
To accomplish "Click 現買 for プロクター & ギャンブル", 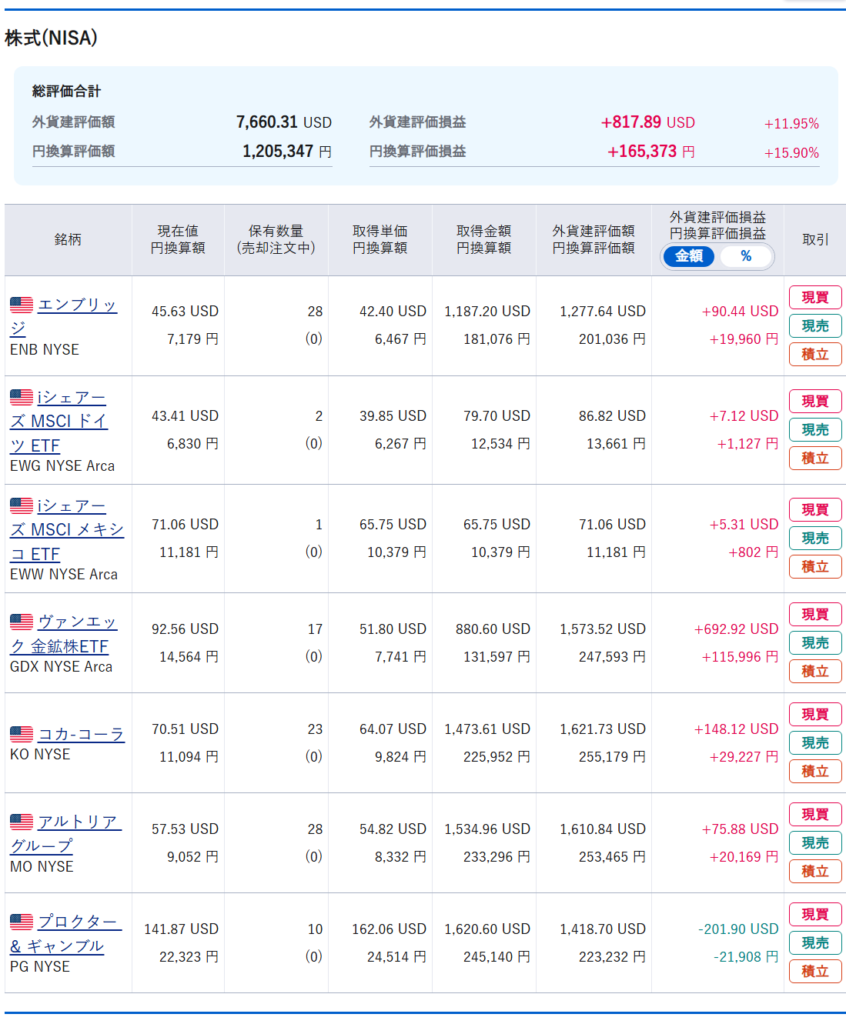I will 815,914.
